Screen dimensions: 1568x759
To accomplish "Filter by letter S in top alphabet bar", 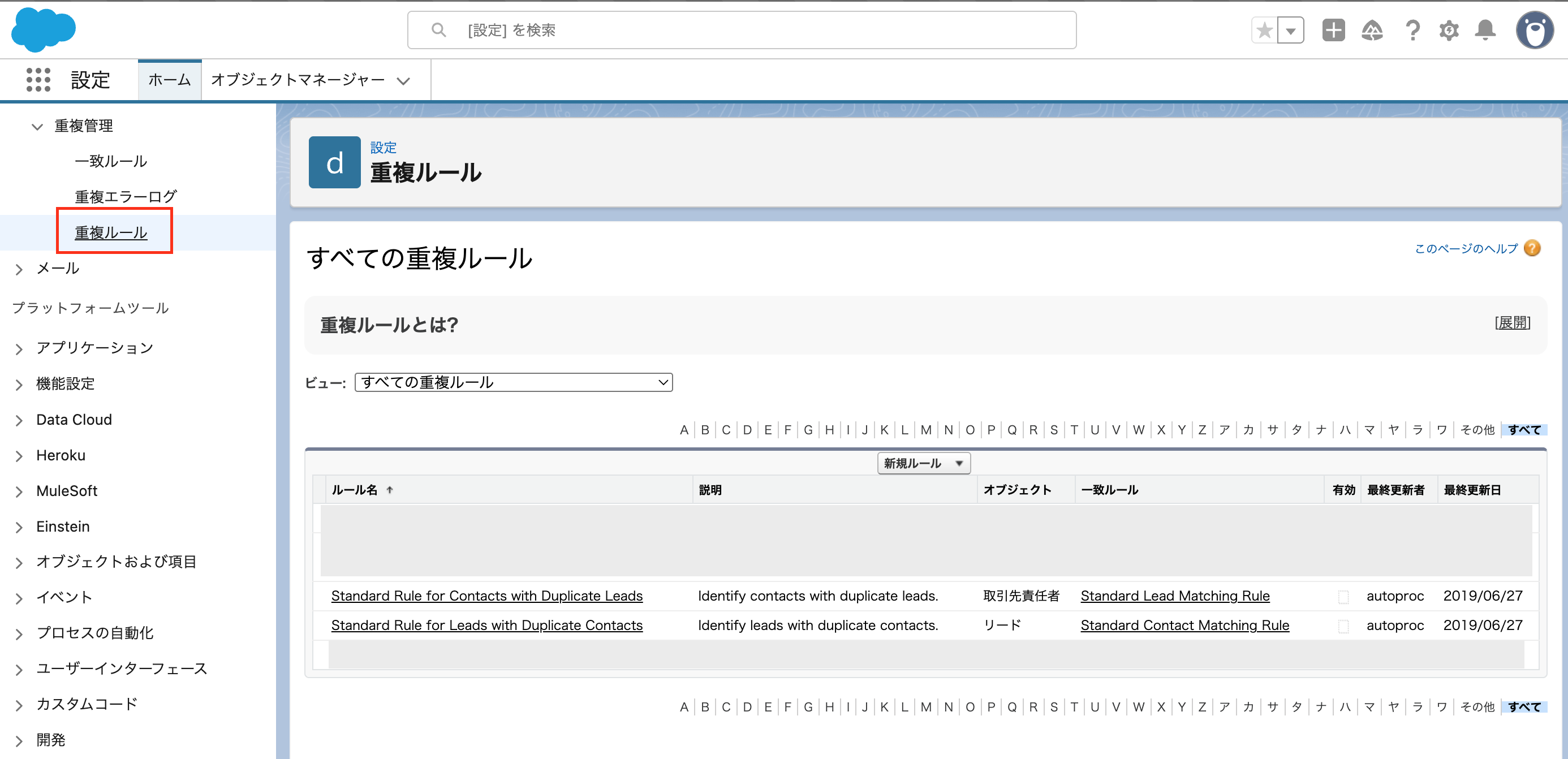I will point(1054,430).
